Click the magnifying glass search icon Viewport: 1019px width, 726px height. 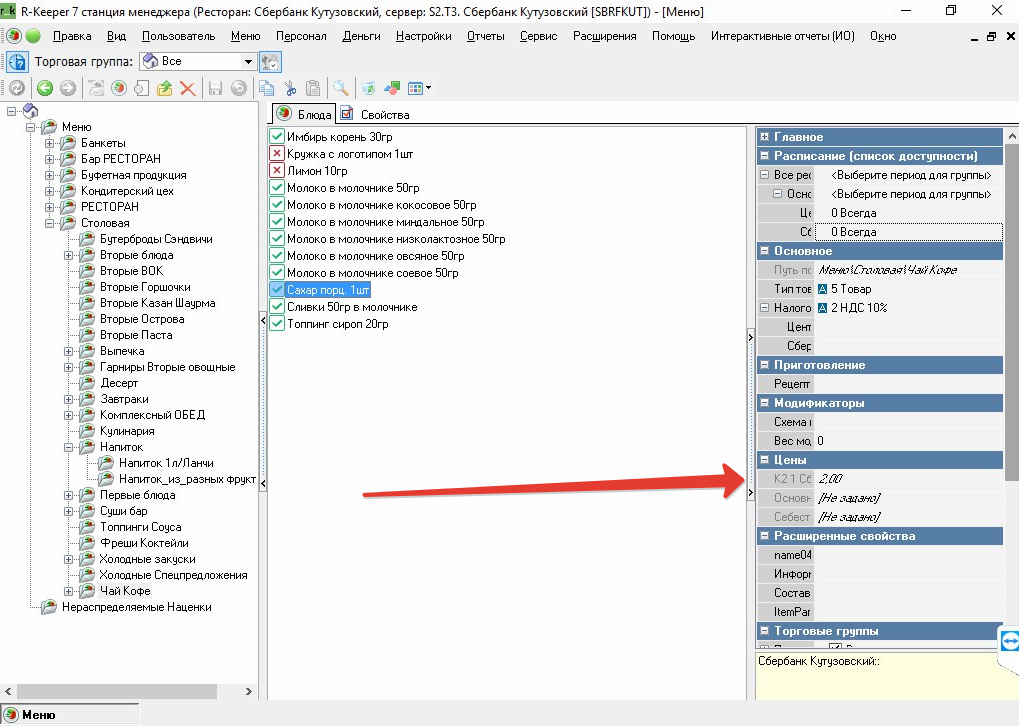pyautogui.click(x=341, y=88)
